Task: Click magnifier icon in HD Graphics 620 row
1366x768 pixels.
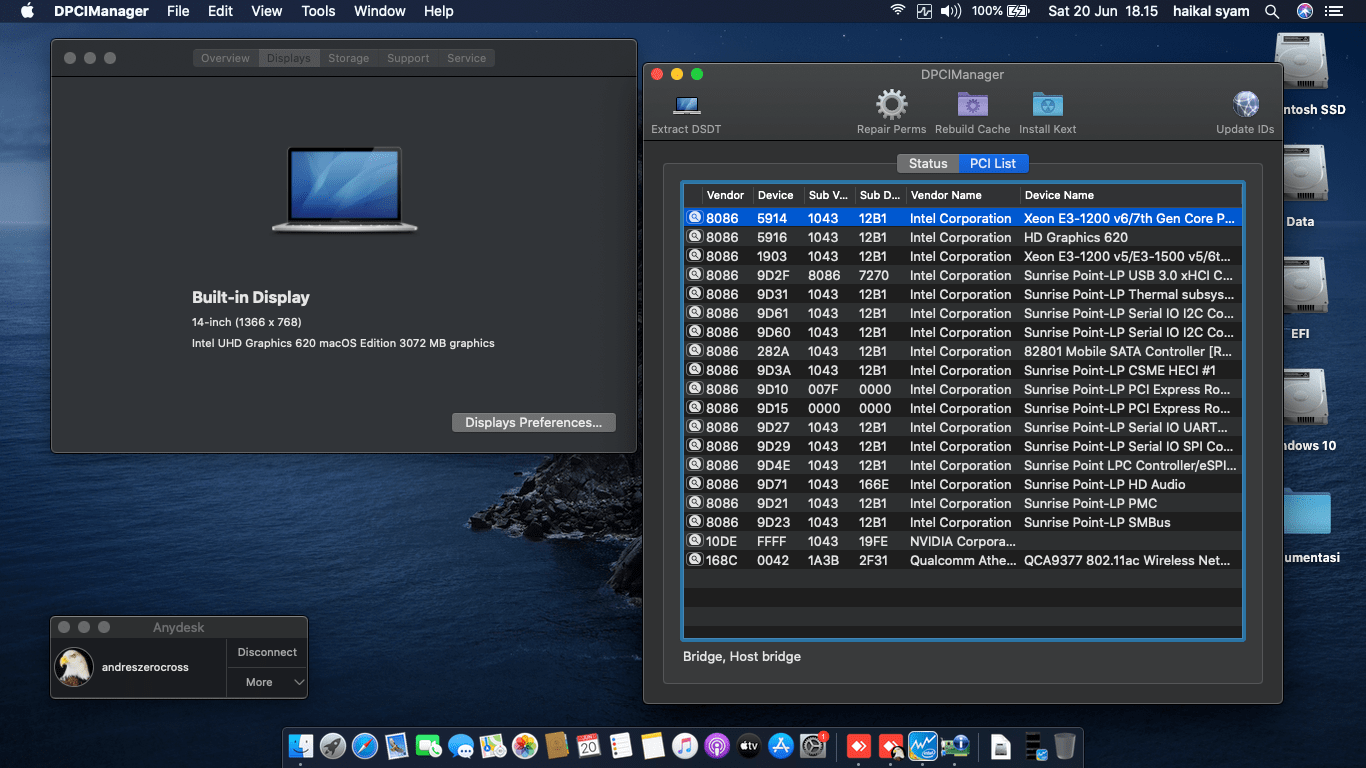Action: (695, 237)
